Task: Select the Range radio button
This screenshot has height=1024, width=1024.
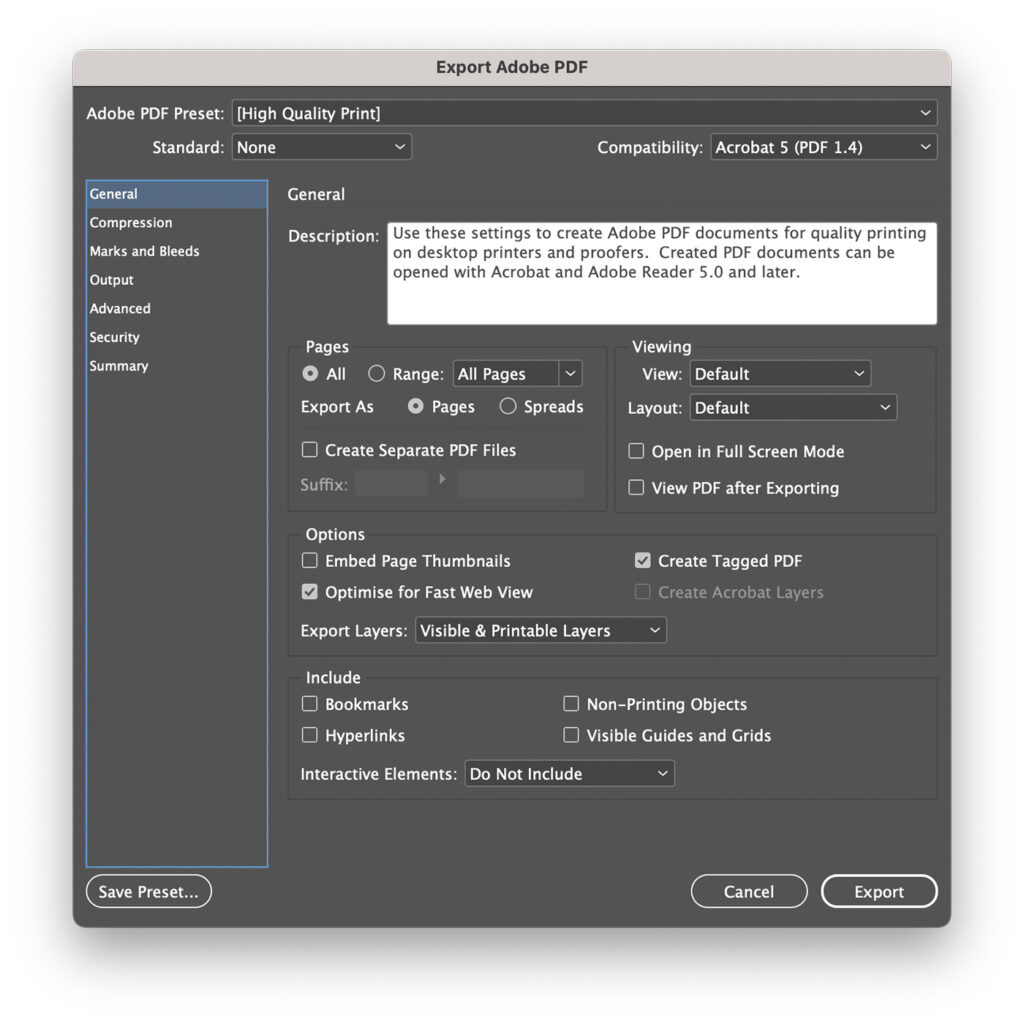Action: [376, 373]
